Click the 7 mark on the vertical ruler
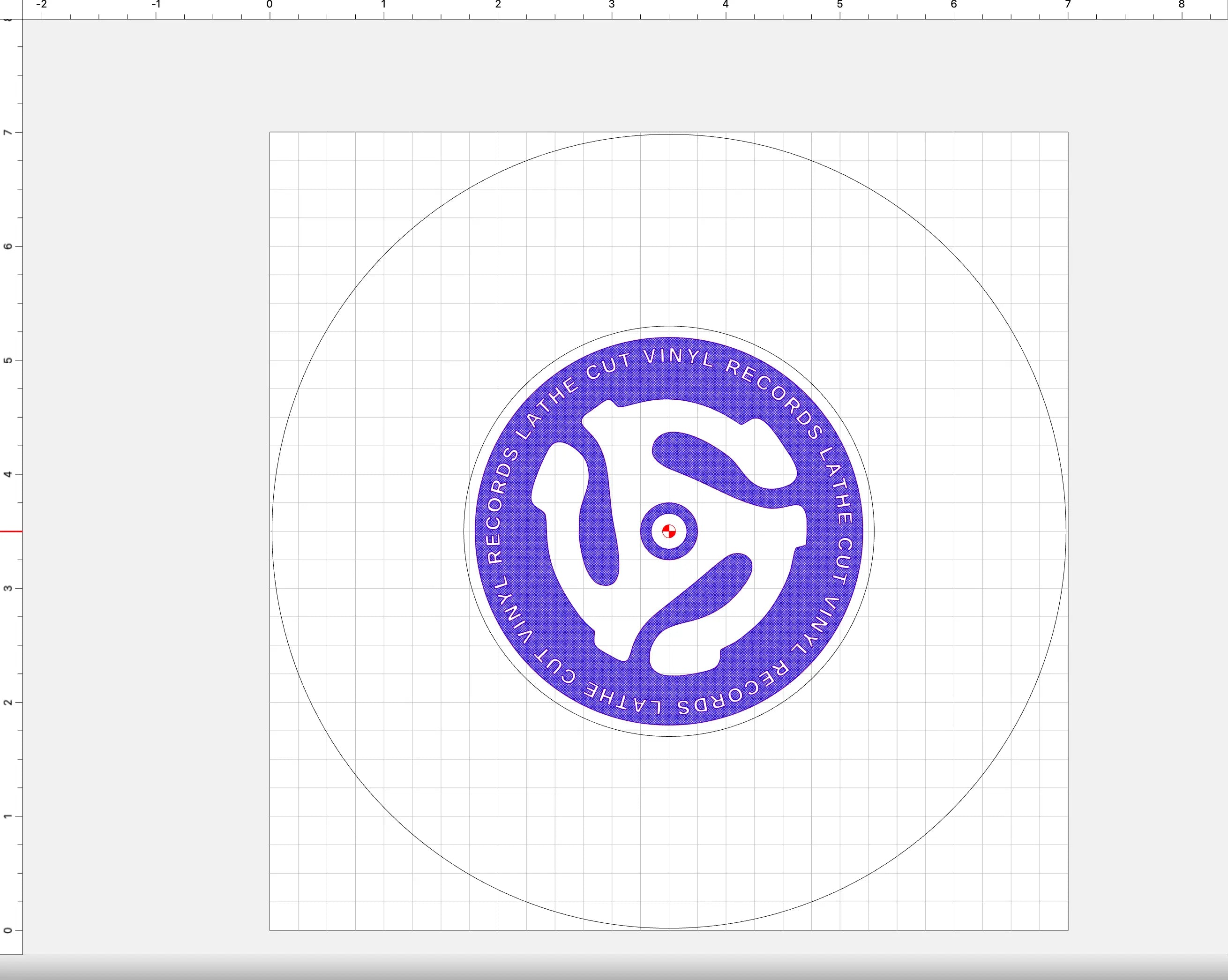Screen dimensions: 1228x980 (7, 132)
